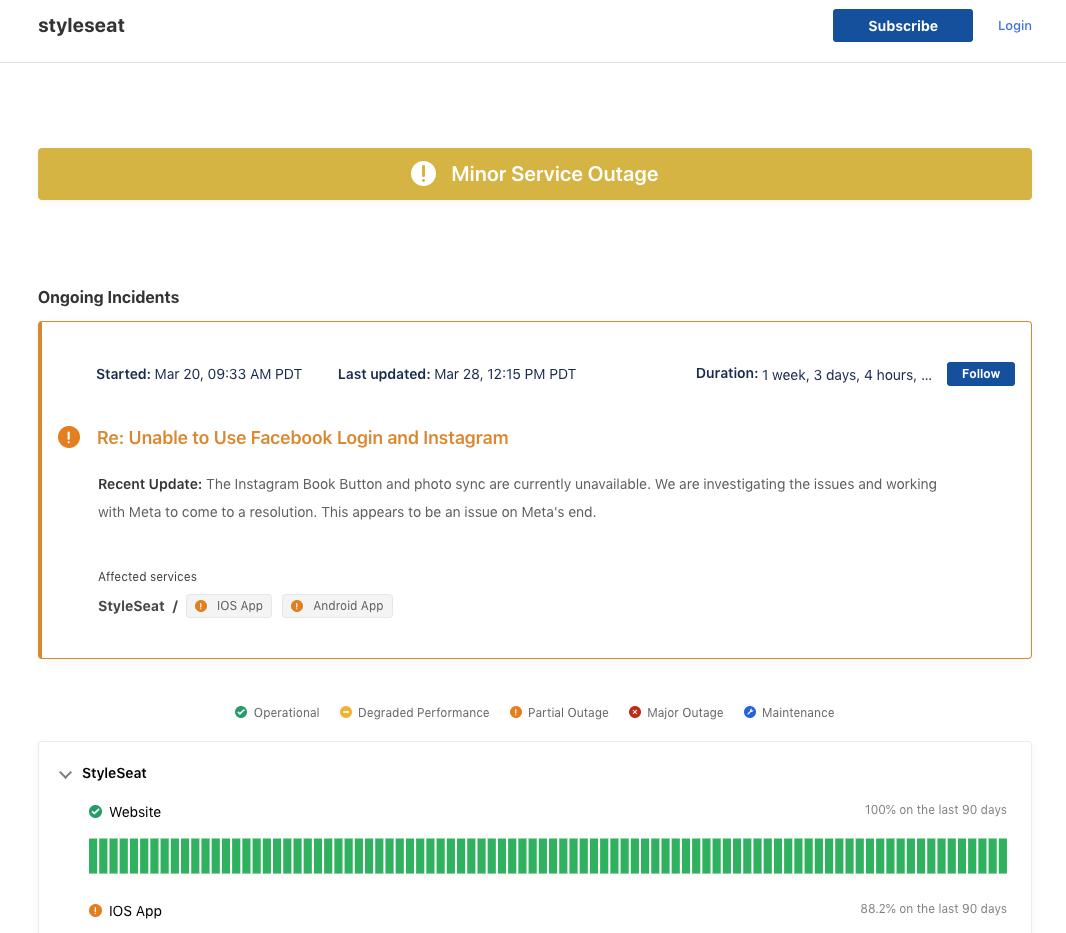Click the StyleSeat label under Affected services

tap(131, 606)
